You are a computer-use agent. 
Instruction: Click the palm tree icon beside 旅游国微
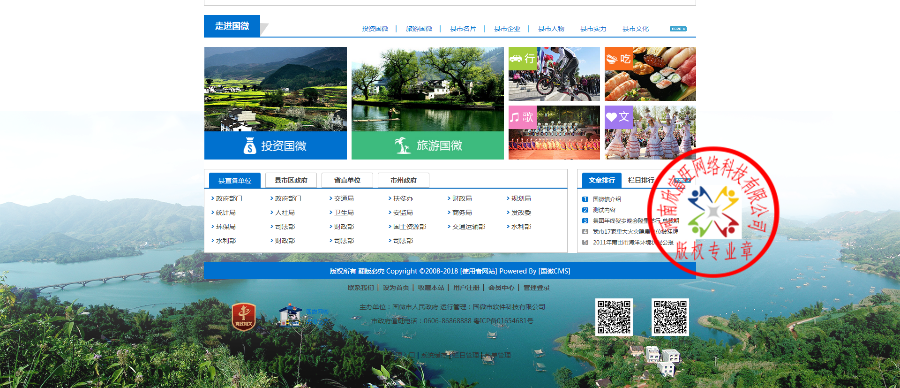tap(403, 146)
